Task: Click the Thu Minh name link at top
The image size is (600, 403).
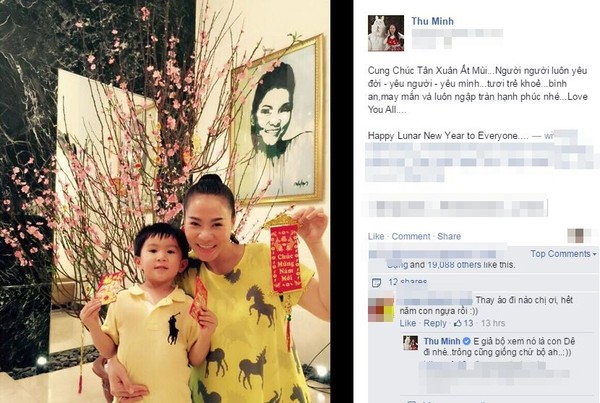Action: pos(432,21)
